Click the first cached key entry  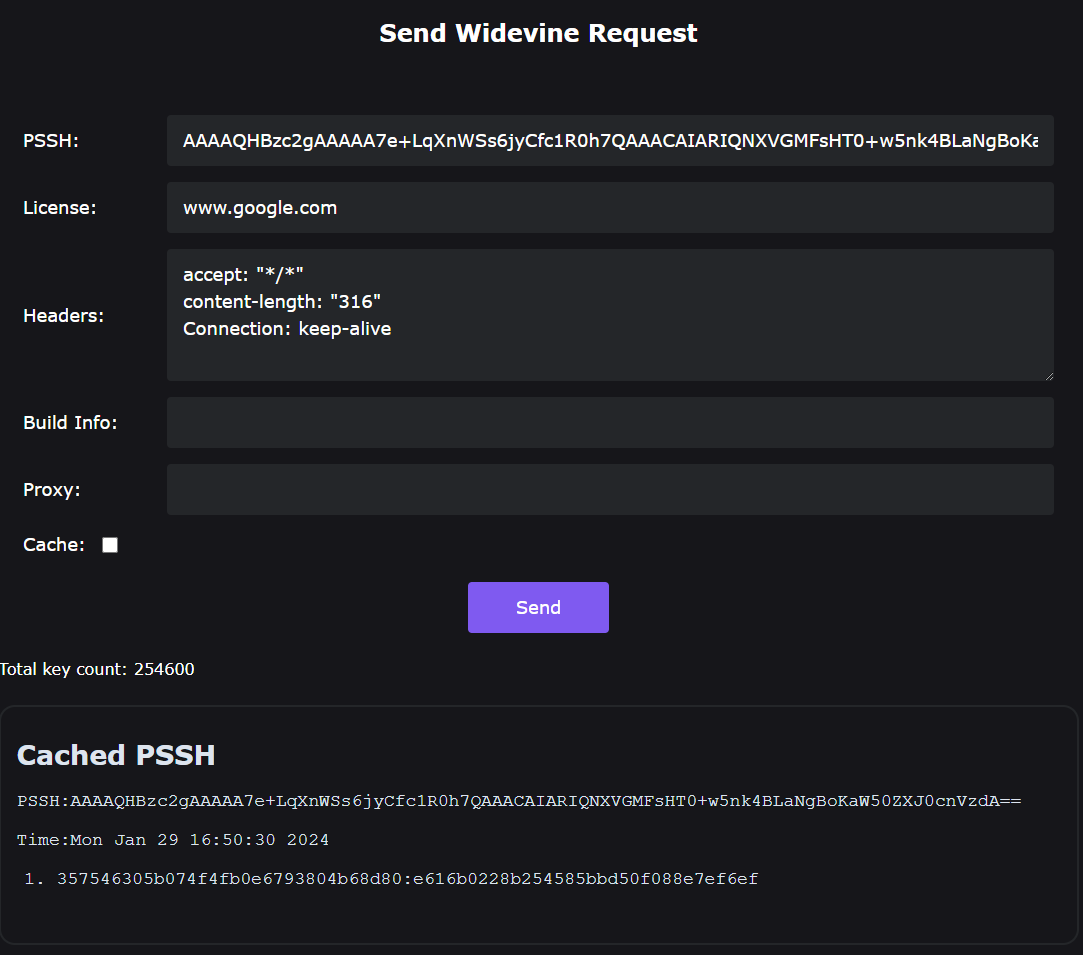tap(407, 879)
